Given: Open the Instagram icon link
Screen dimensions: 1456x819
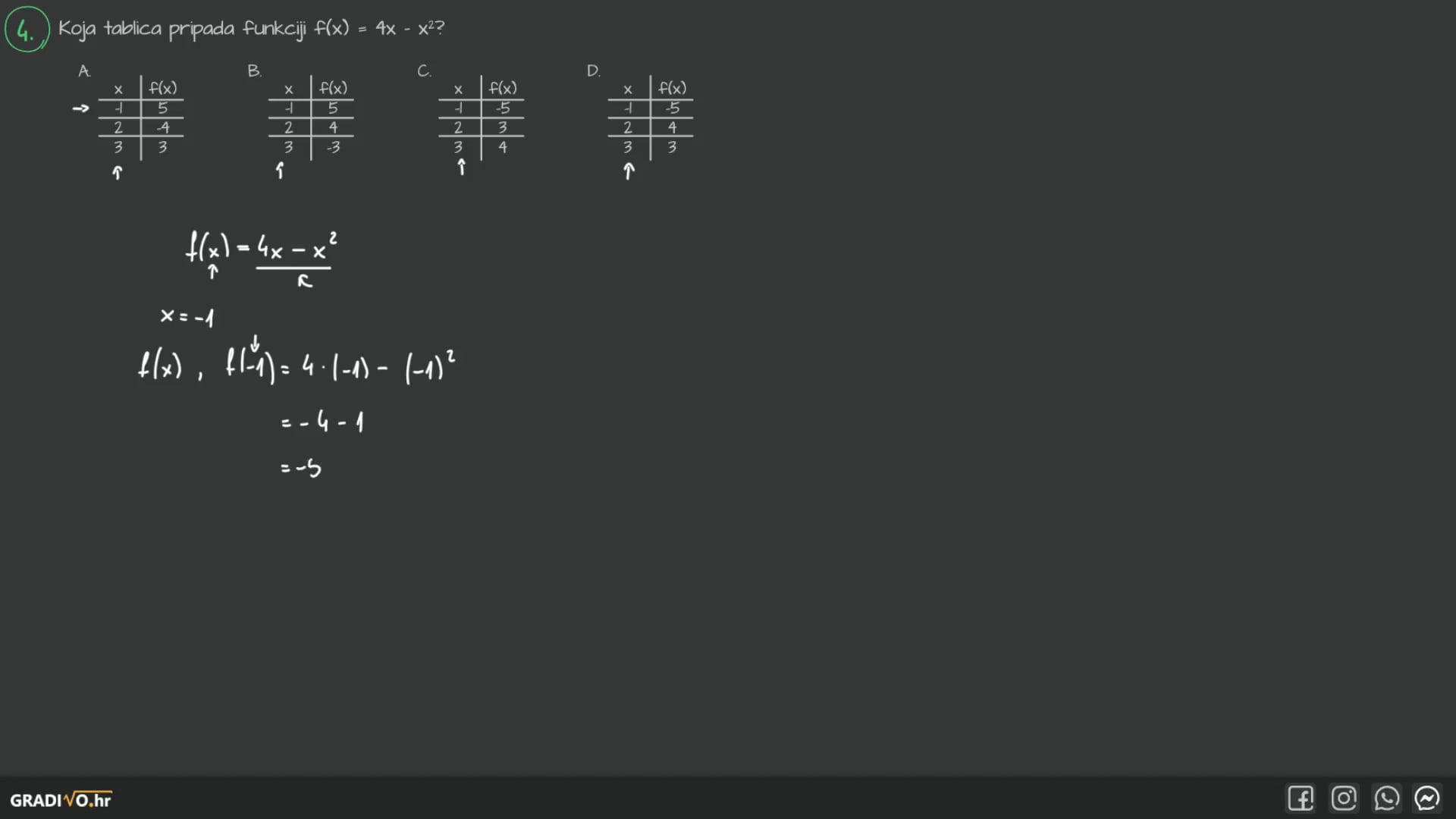Looking at the screenshot, I should click(1343, 798).
